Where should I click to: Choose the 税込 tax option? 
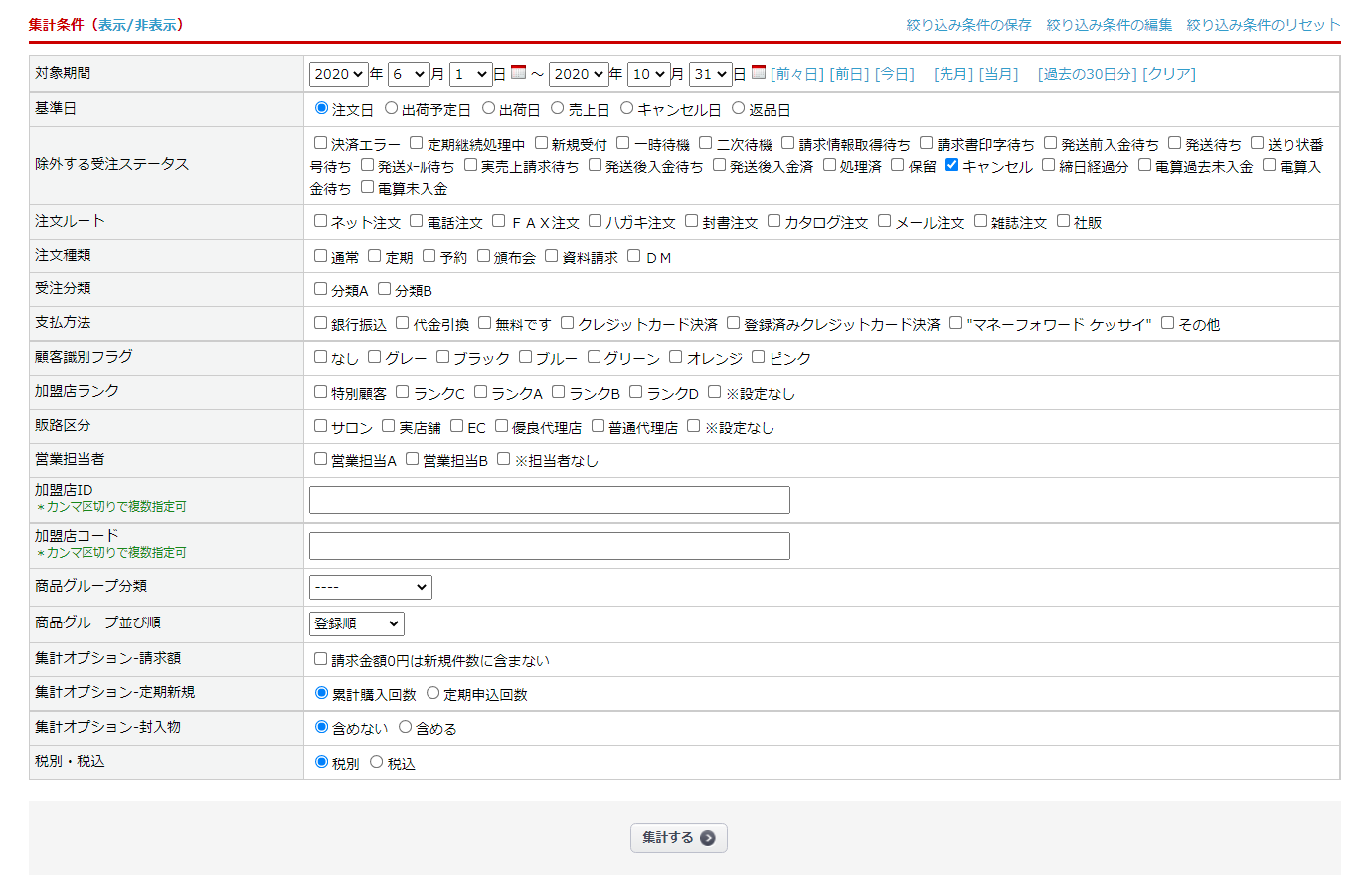pyautogui.click(x=376, y=762)
